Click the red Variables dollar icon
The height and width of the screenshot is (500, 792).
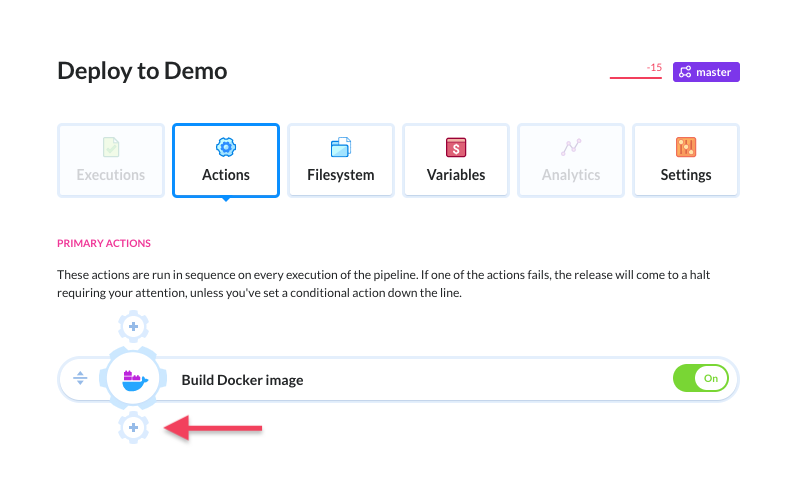456,147
